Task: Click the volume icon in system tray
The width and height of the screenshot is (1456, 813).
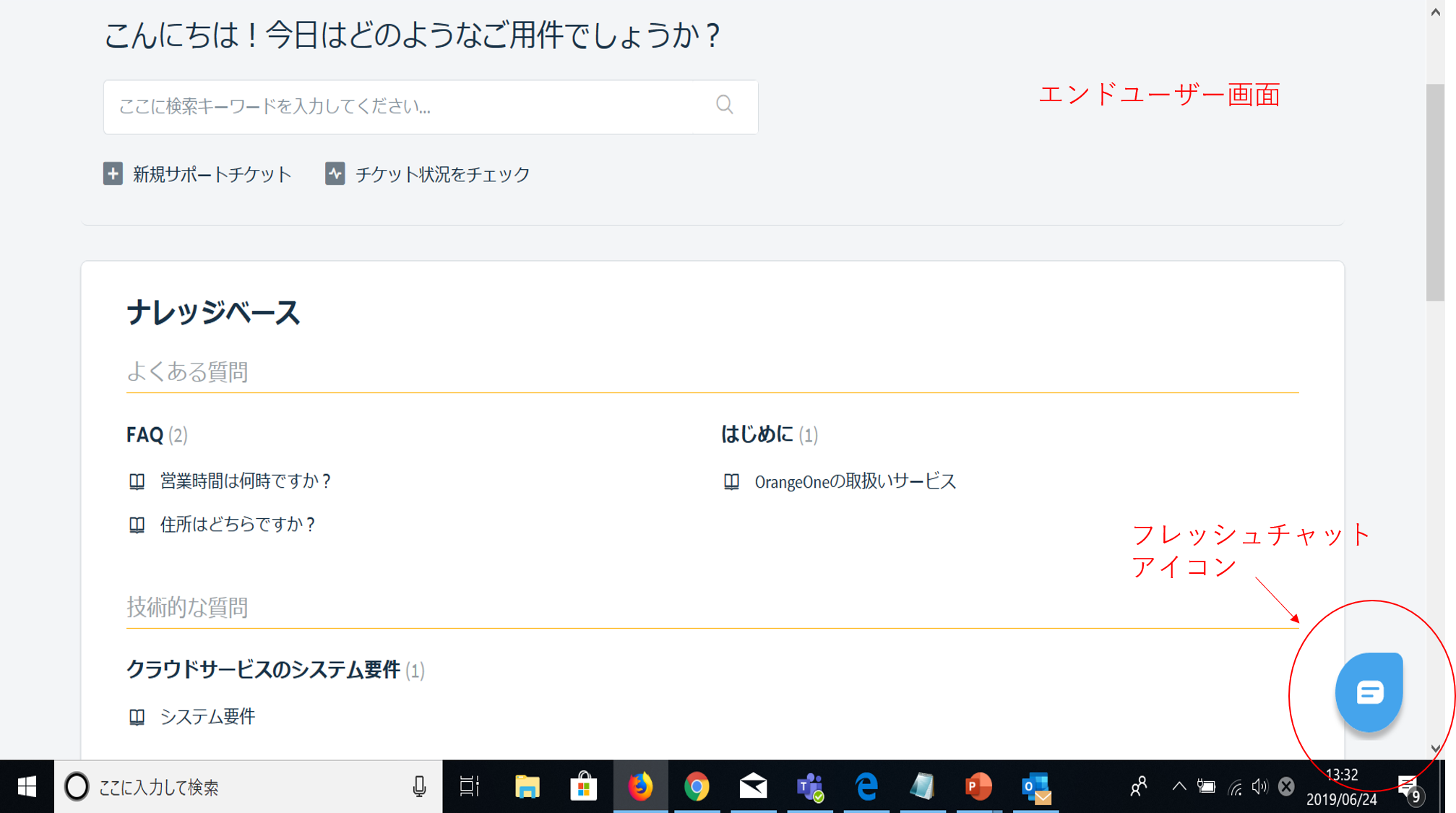Action: coord(1259,787)
